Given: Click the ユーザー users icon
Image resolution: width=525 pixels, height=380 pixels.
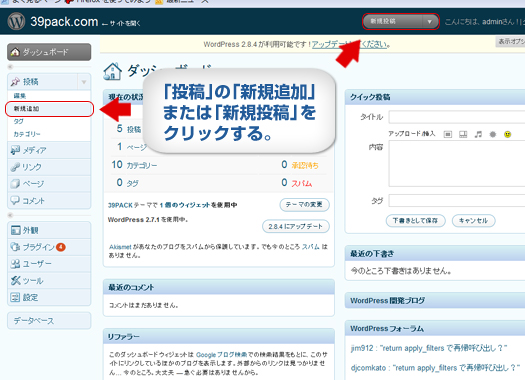Looking at the screenshot, I should pyautogui.click(x=15, y=264).
